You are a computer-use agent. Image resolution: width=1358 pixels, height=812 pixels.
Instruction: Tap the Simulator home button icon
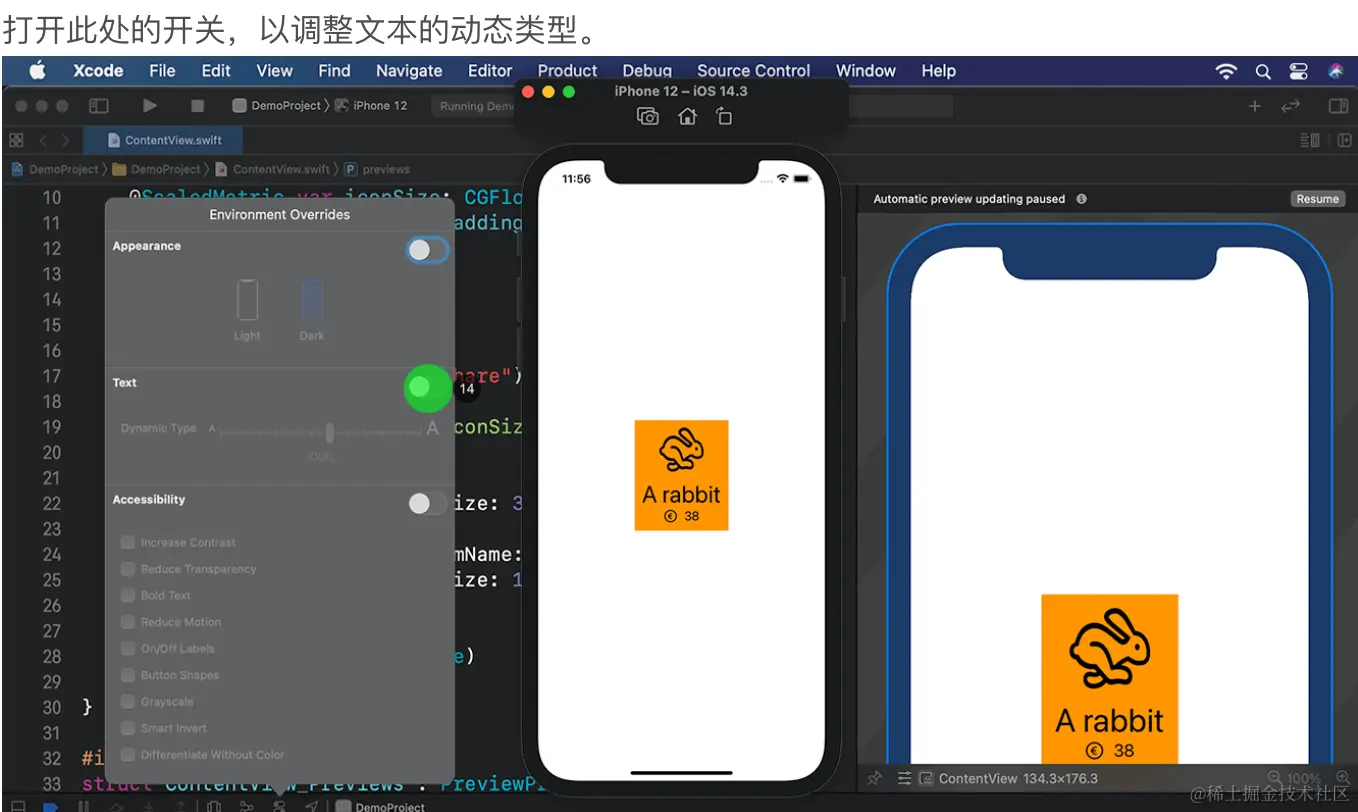click(687, 117)
